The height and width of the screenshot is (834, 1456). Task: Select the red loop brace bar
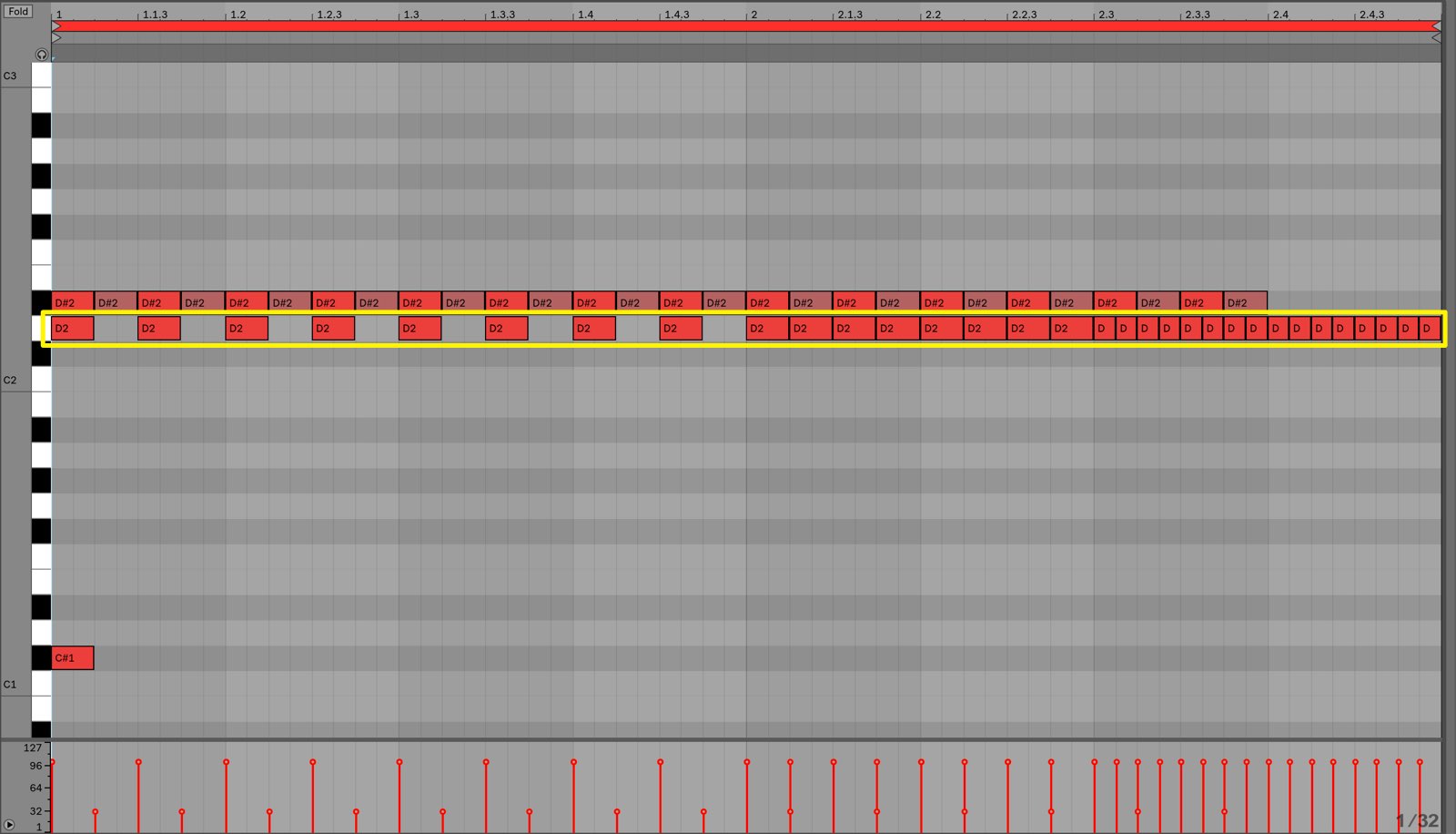746,27
